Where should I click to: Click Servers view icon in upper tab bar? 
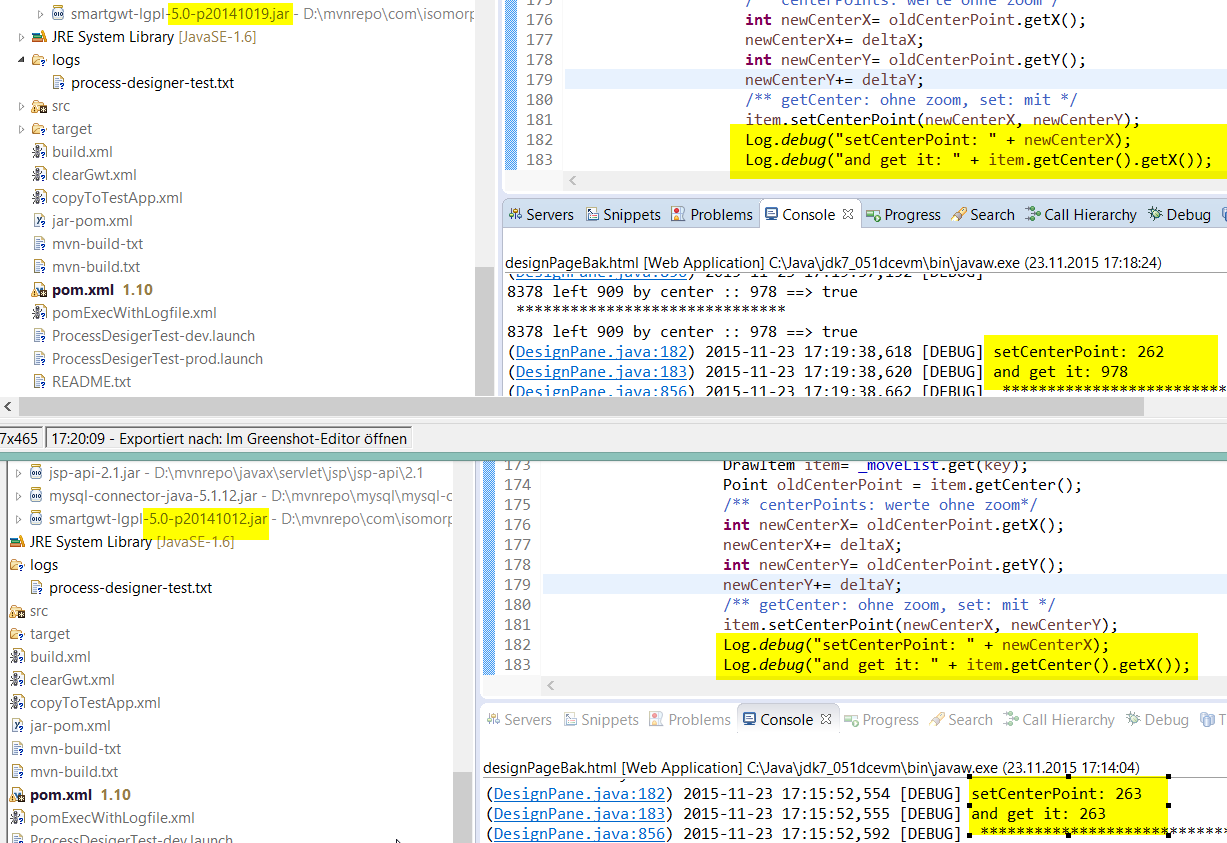[515, 214]
